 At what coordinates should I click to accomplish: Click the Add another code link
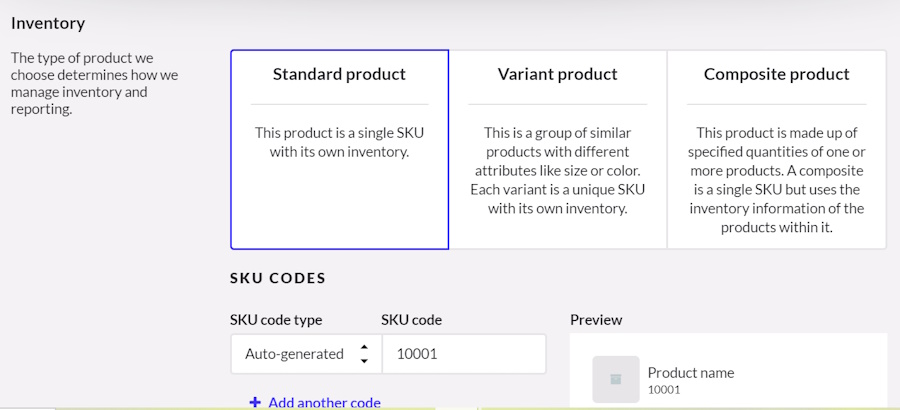[324, 403]
